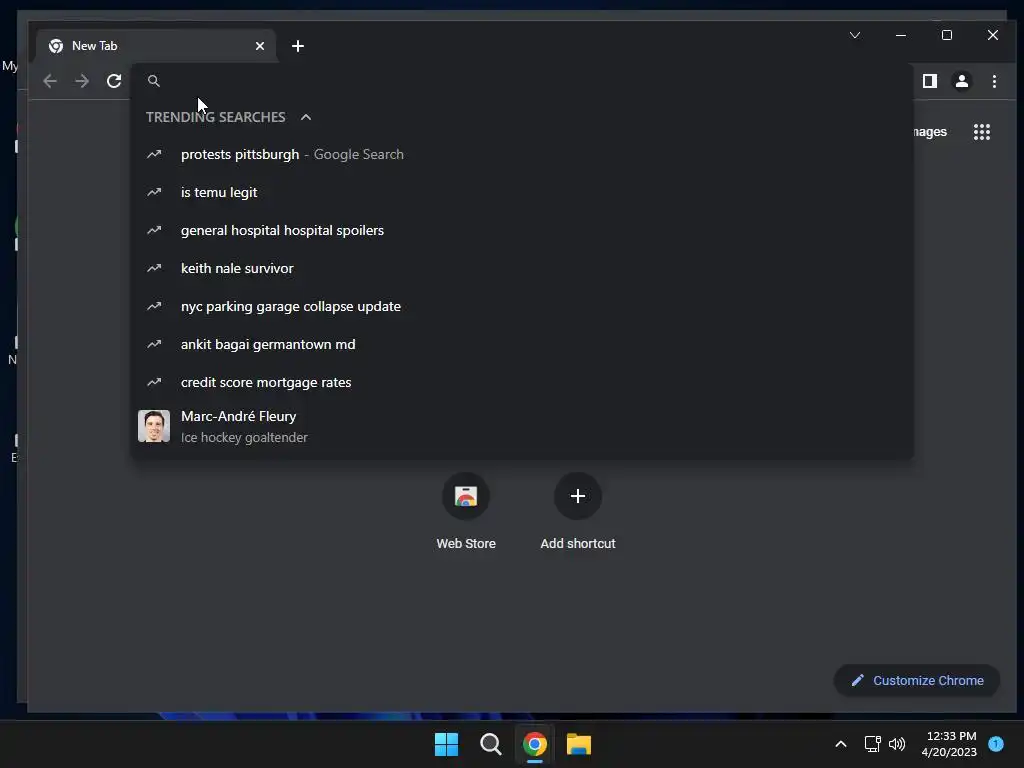Open volume control tray icon
Viewport: 1024px width, 768px height.
897,744
